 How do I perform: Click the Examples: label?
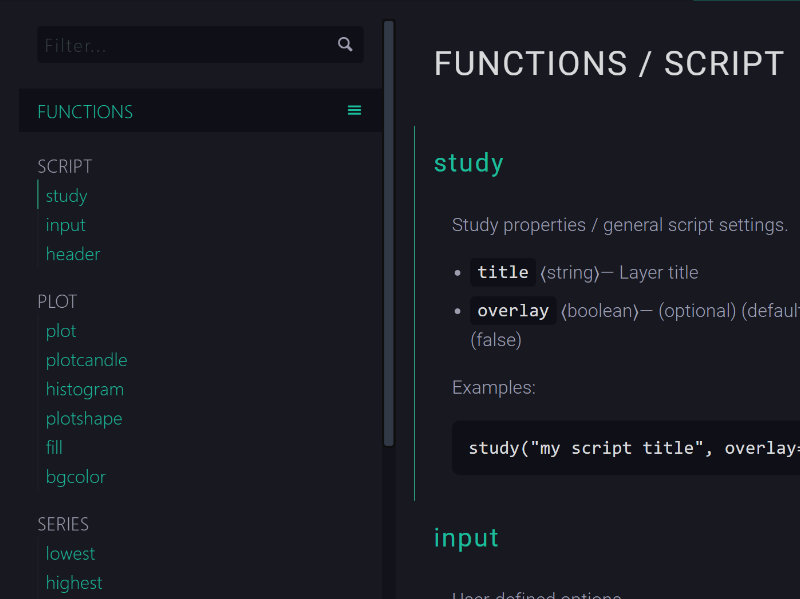point(493,388)
